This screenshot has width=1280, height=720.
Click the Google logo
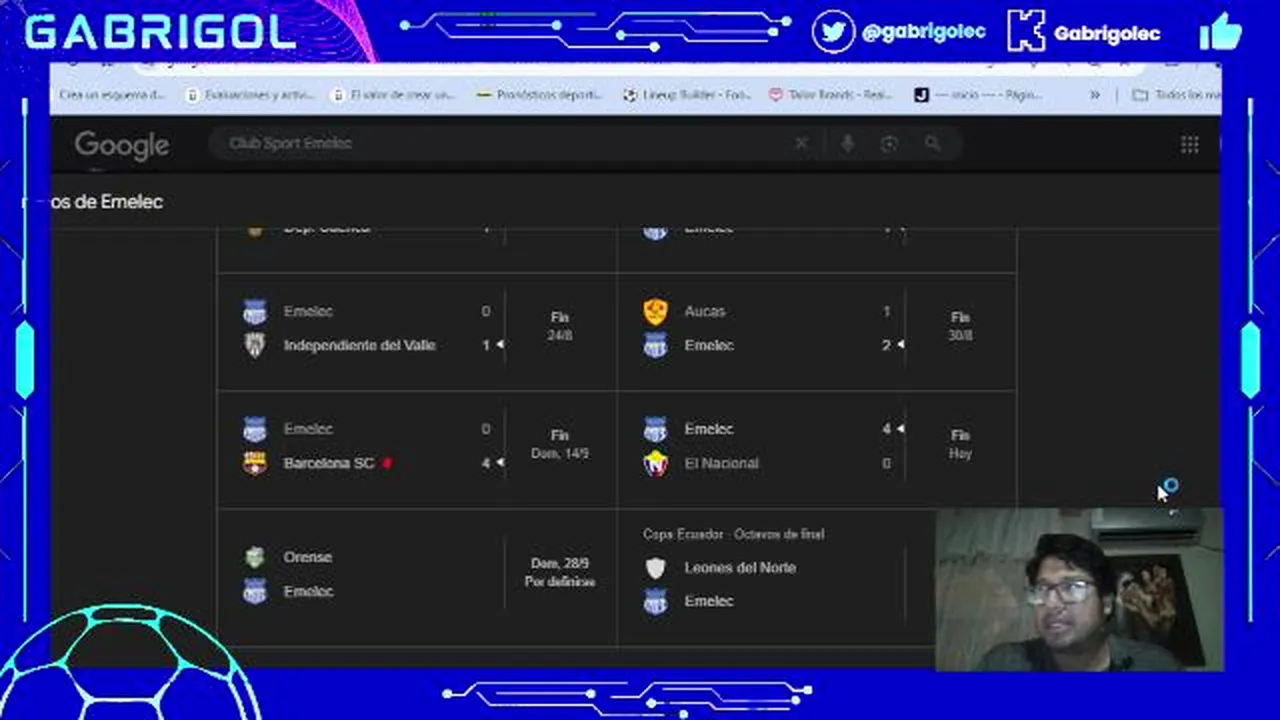[x=121, y=146]
